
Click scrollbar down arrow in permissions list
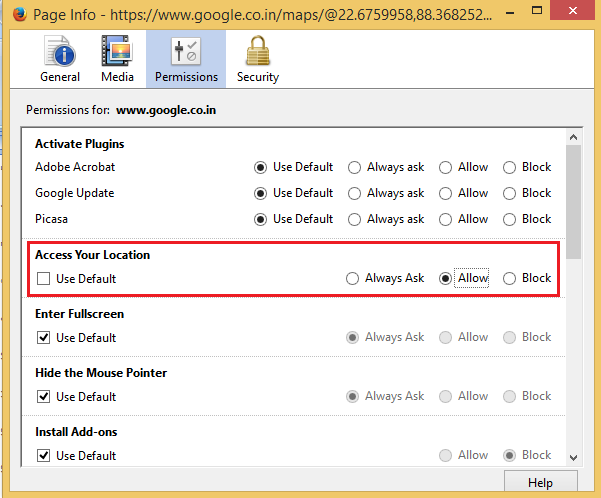coord(573,458)
